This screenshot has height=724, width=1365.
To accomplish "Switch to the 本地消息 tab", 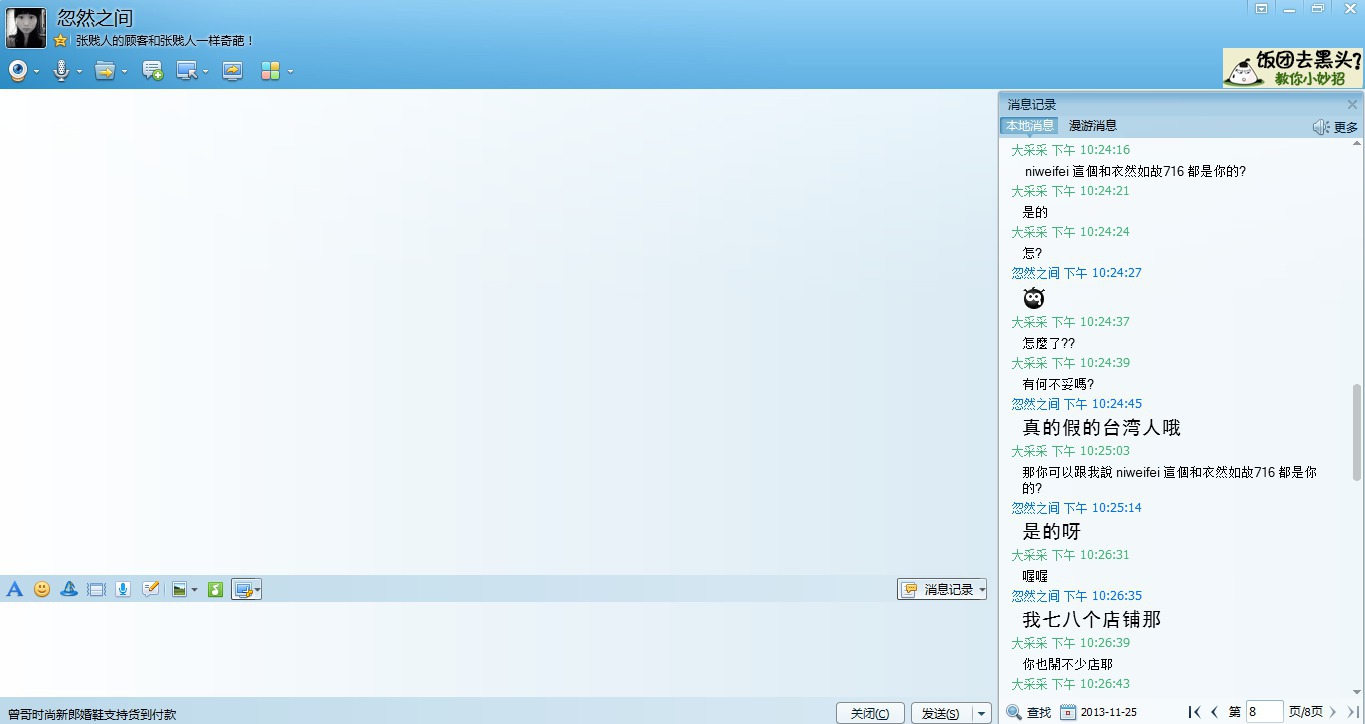I will tap(1029, 126).
